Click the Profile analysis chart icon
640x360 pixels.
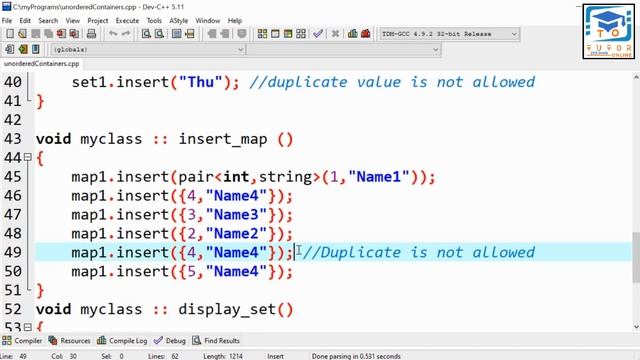pos(353,34)
